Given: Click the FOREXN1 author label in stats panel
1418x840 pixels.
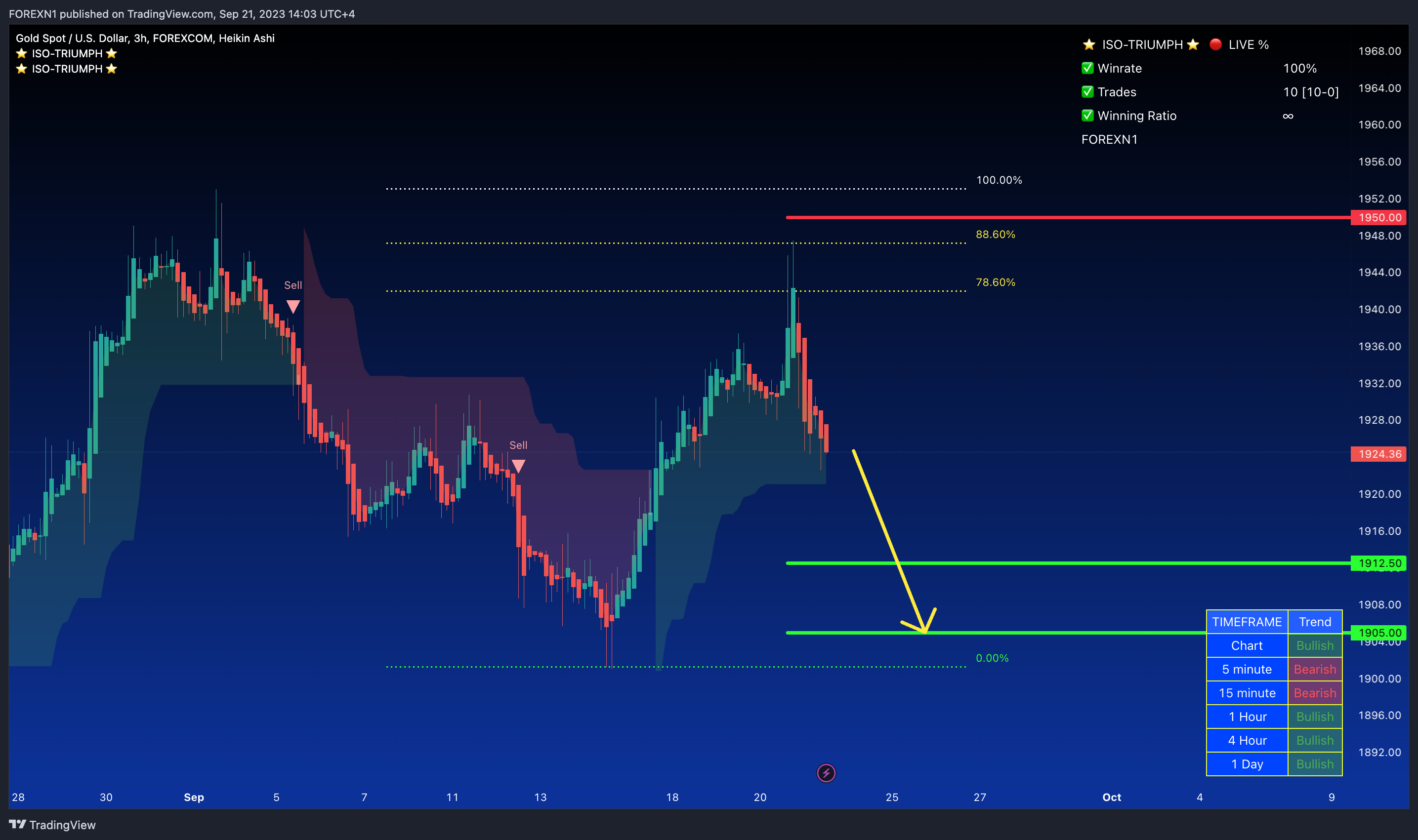Looking at the screenshot, I should point(1109,139).
